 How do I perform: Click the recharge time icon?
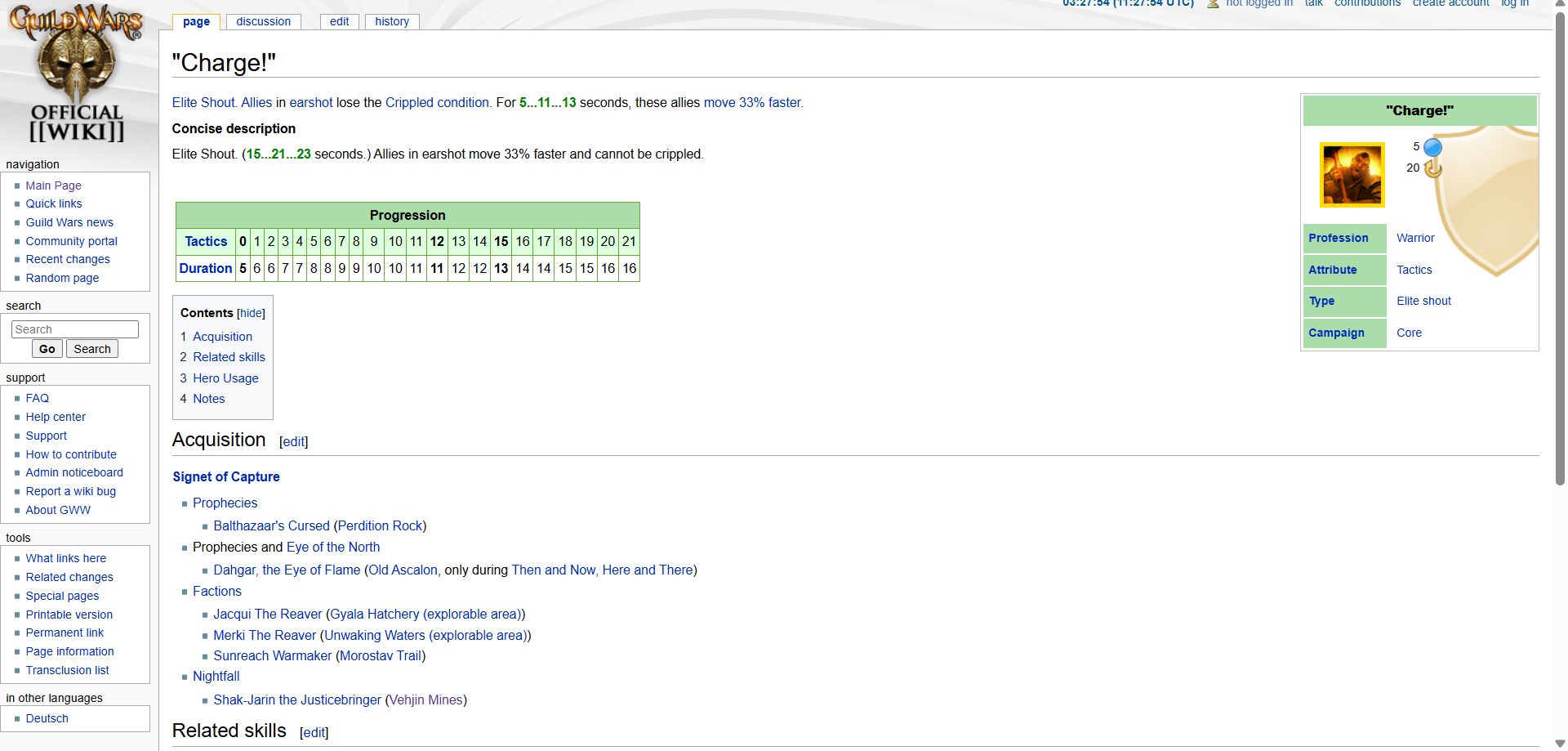point(1433,168)
